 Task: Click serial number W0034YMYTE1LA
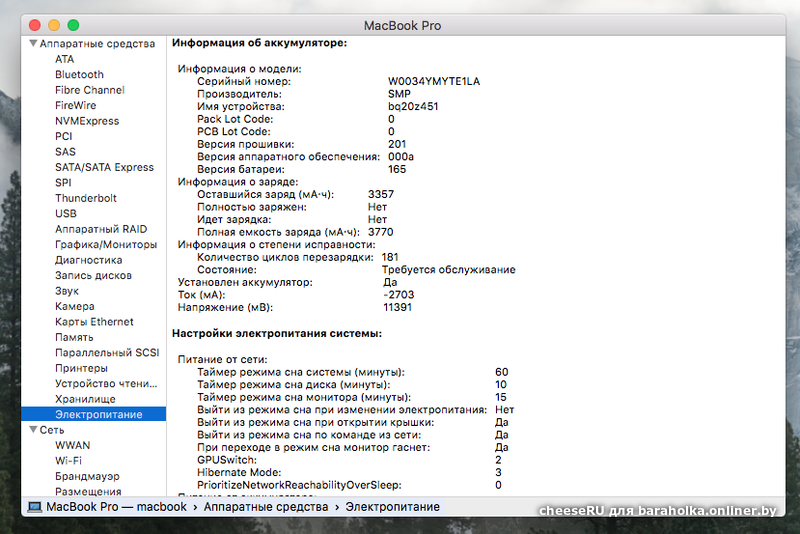click(x=434, y=81)
